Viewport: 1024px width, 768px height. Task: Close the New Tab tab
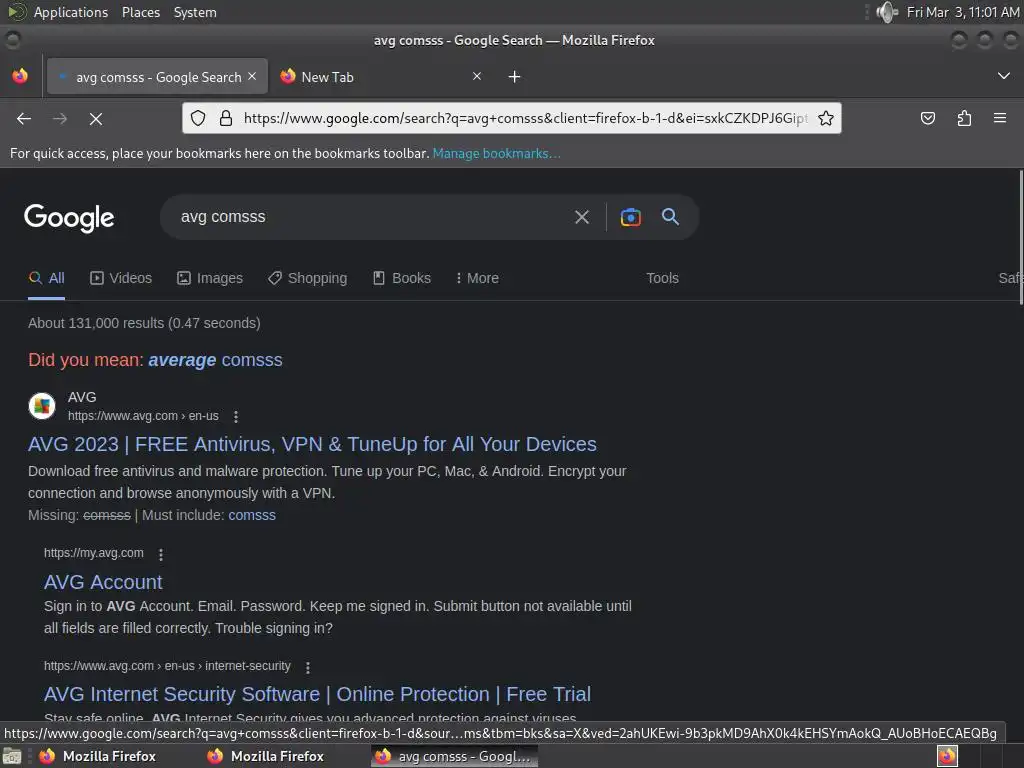(x=477, y=76)
